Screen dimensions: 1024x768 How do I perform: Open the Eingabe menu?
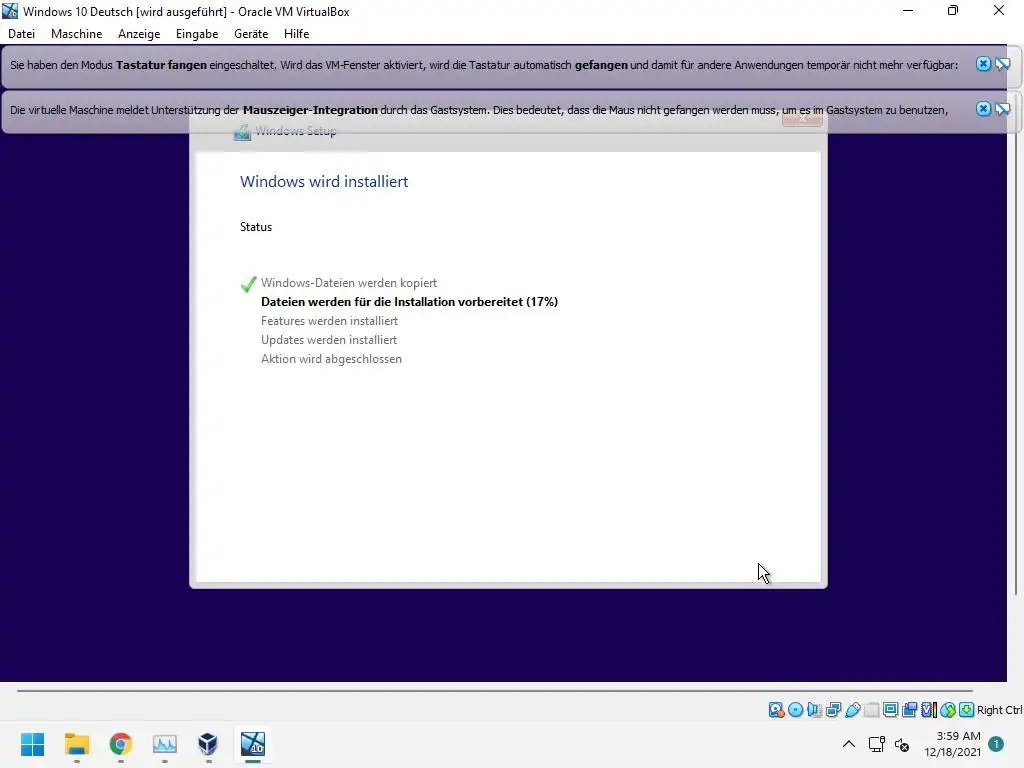point(197,34)
